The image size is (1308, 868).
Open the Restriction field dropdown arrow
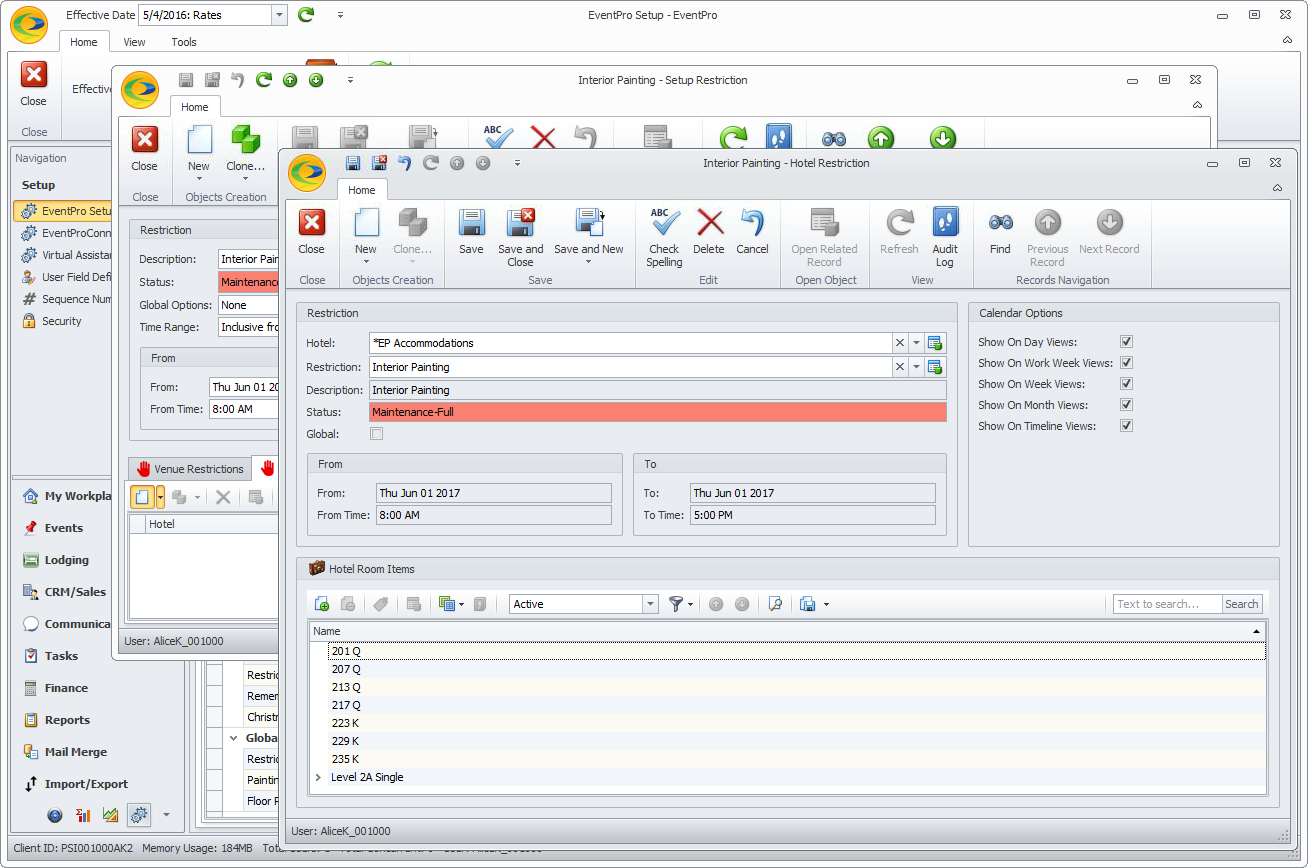[916, 367]
